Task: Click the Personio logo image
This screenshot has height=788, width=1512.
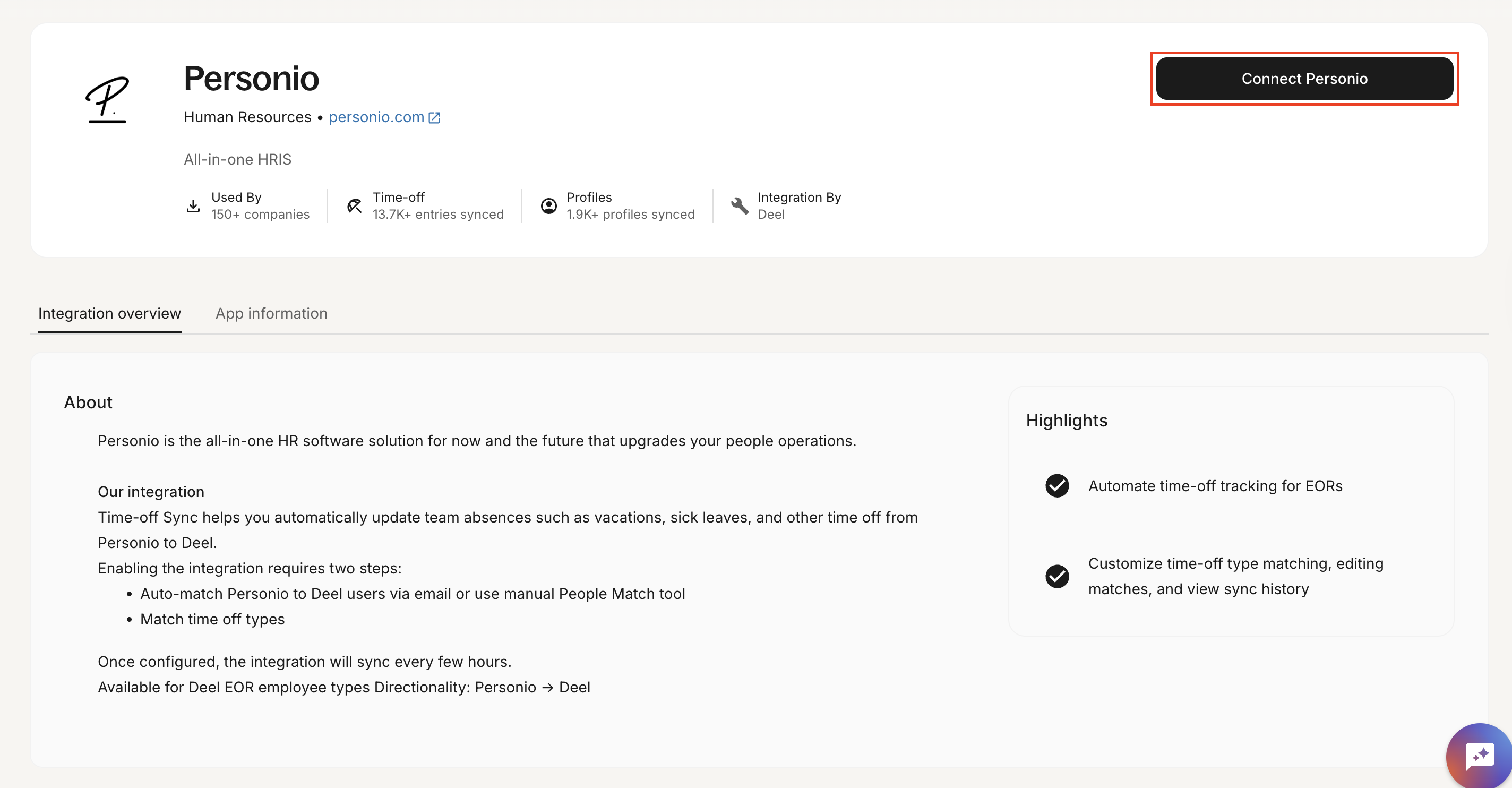Action: click(x=107, y=99)
